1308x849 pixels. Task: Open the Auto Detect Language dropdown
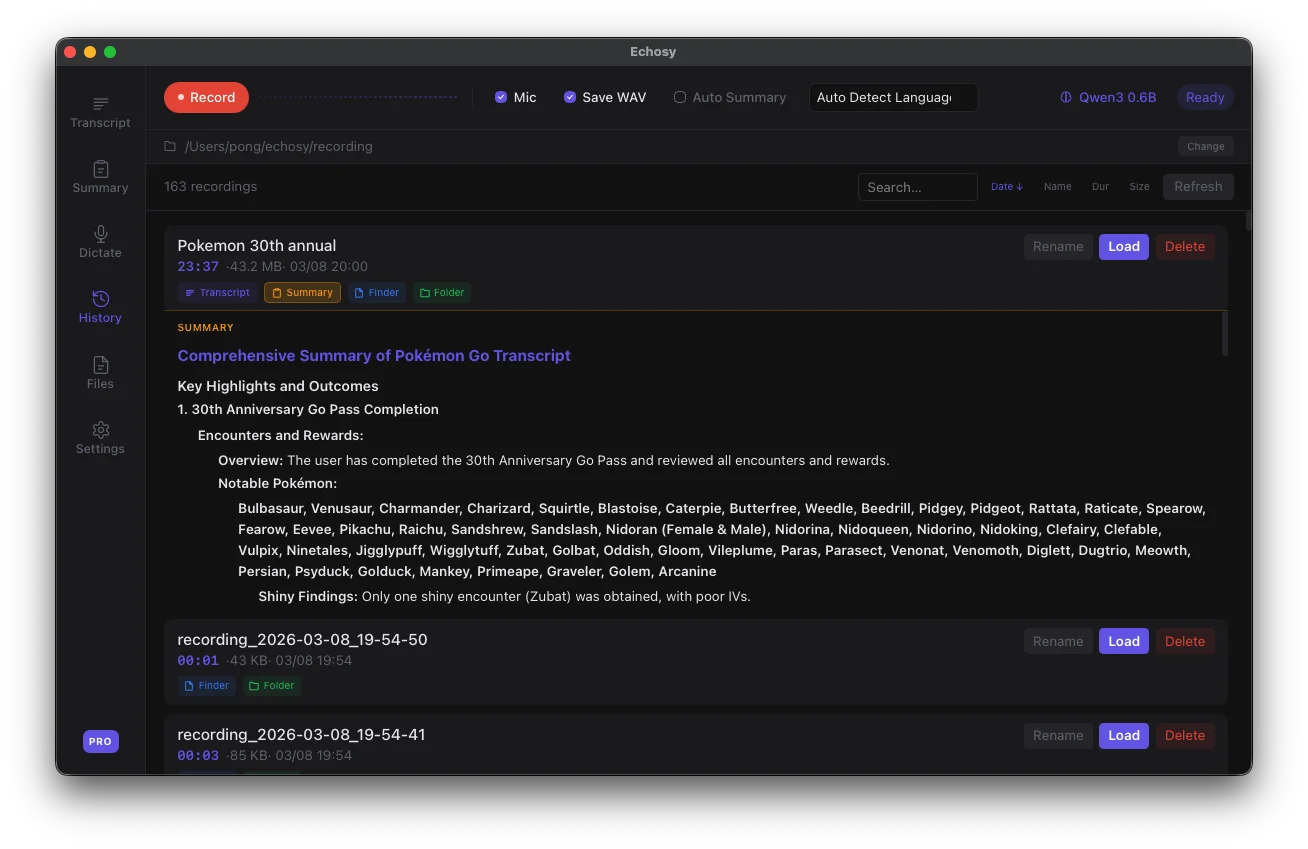pos(893,97)
